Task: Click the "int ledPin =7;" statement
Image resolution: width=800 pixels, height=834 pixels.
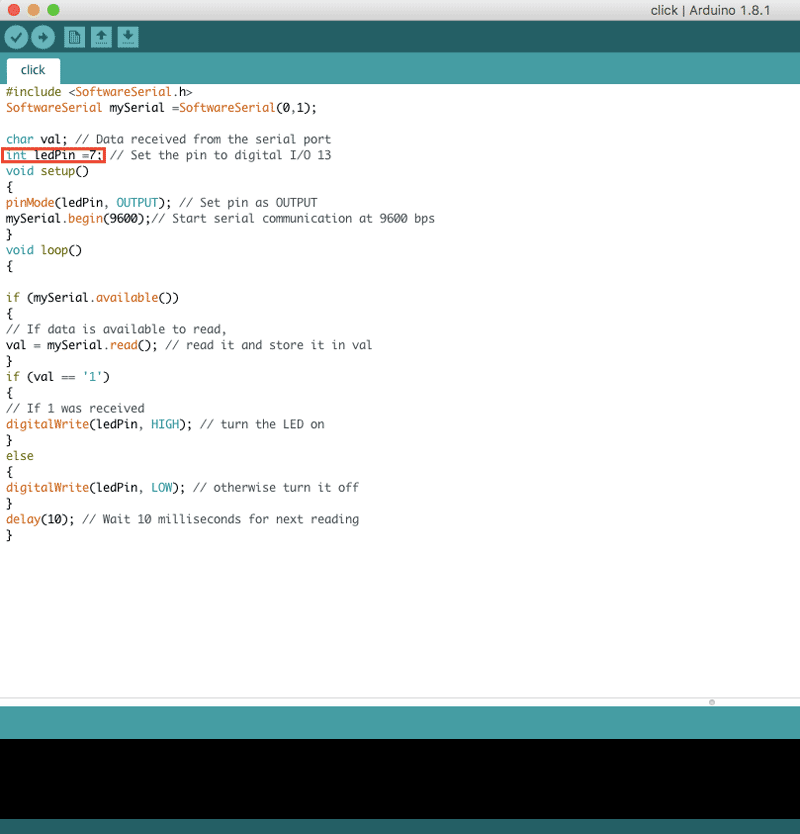Action: click(x=54, y=155)
